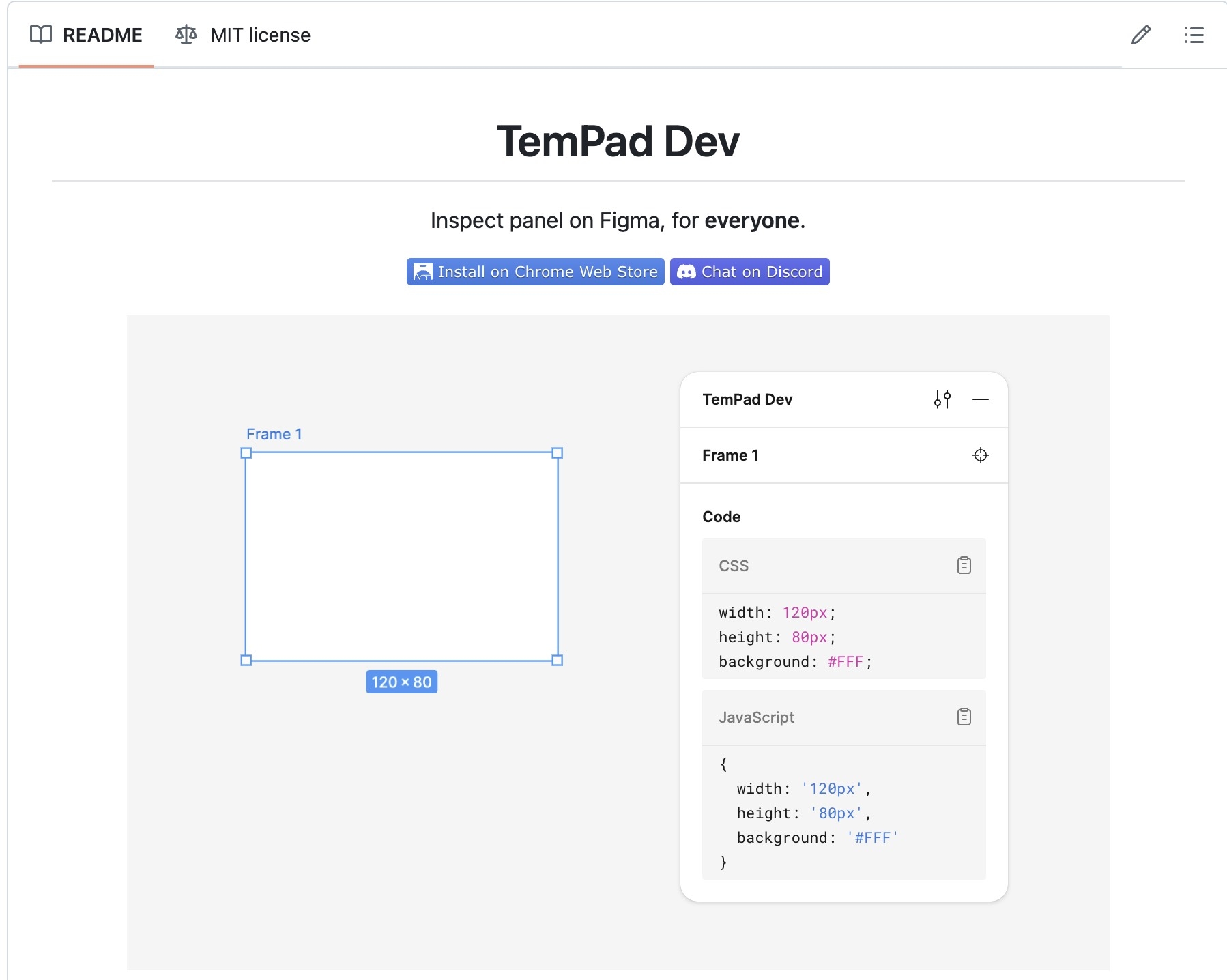Copy the CSS code snippet

pos(964,565)
